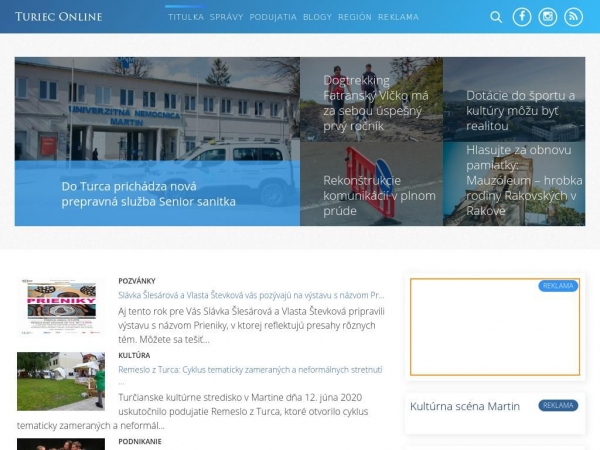Switch to the Blogy section
The width and height of the screenshot is (600, 450).
coord(317,17)
